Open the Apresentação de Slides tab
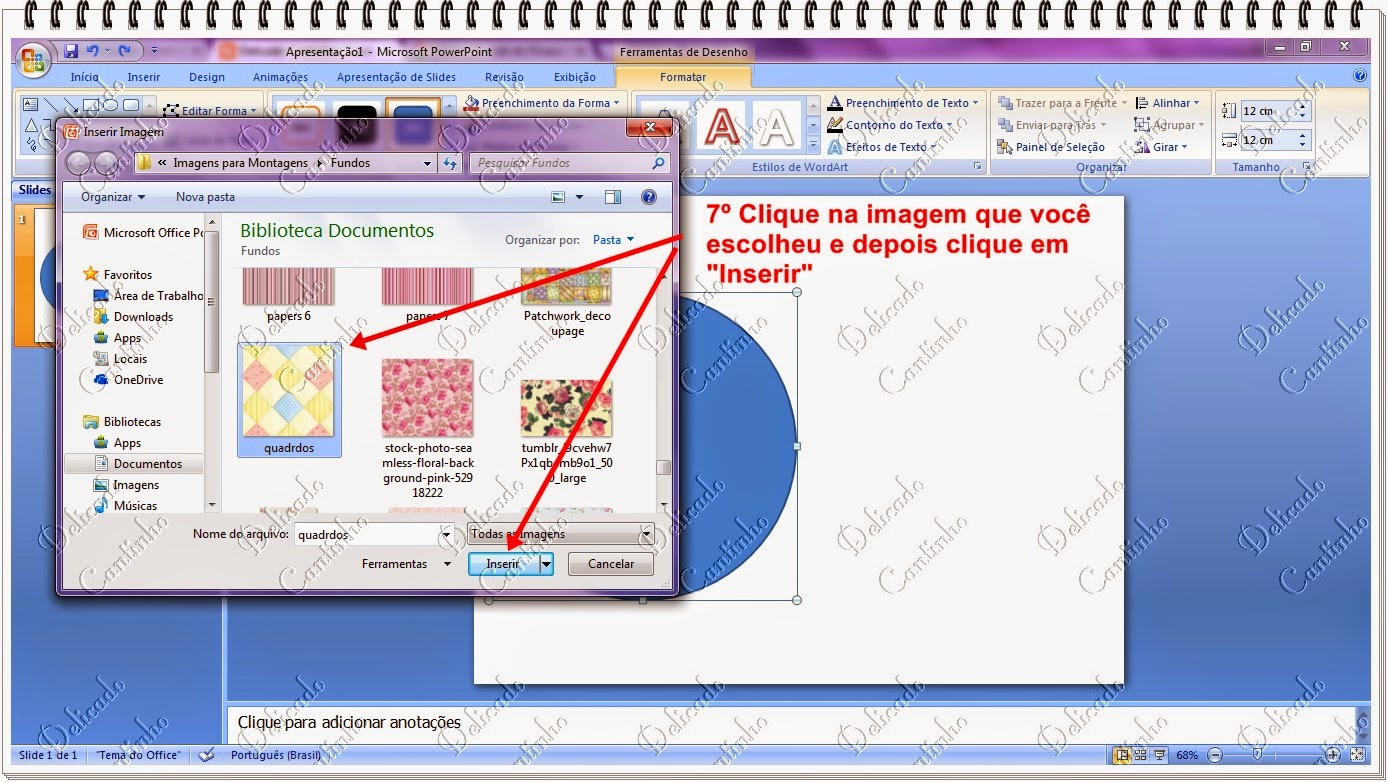 396,77
